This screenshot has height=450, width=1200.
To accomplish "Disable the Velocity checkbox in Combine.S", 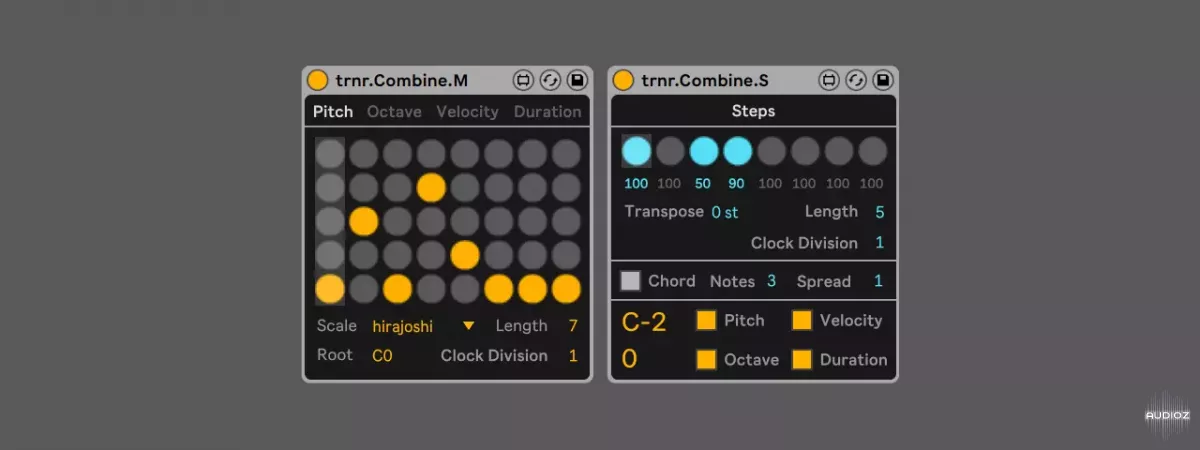I will 802,320.
